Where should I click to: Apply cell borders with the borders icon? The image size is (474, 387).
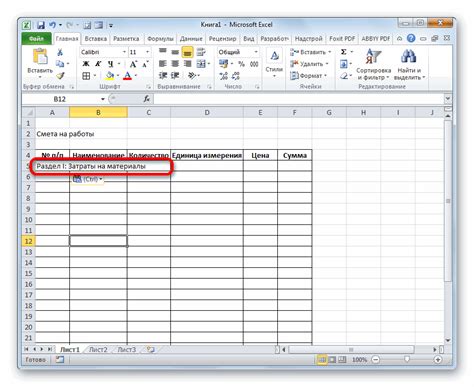(x=86, y=76)
